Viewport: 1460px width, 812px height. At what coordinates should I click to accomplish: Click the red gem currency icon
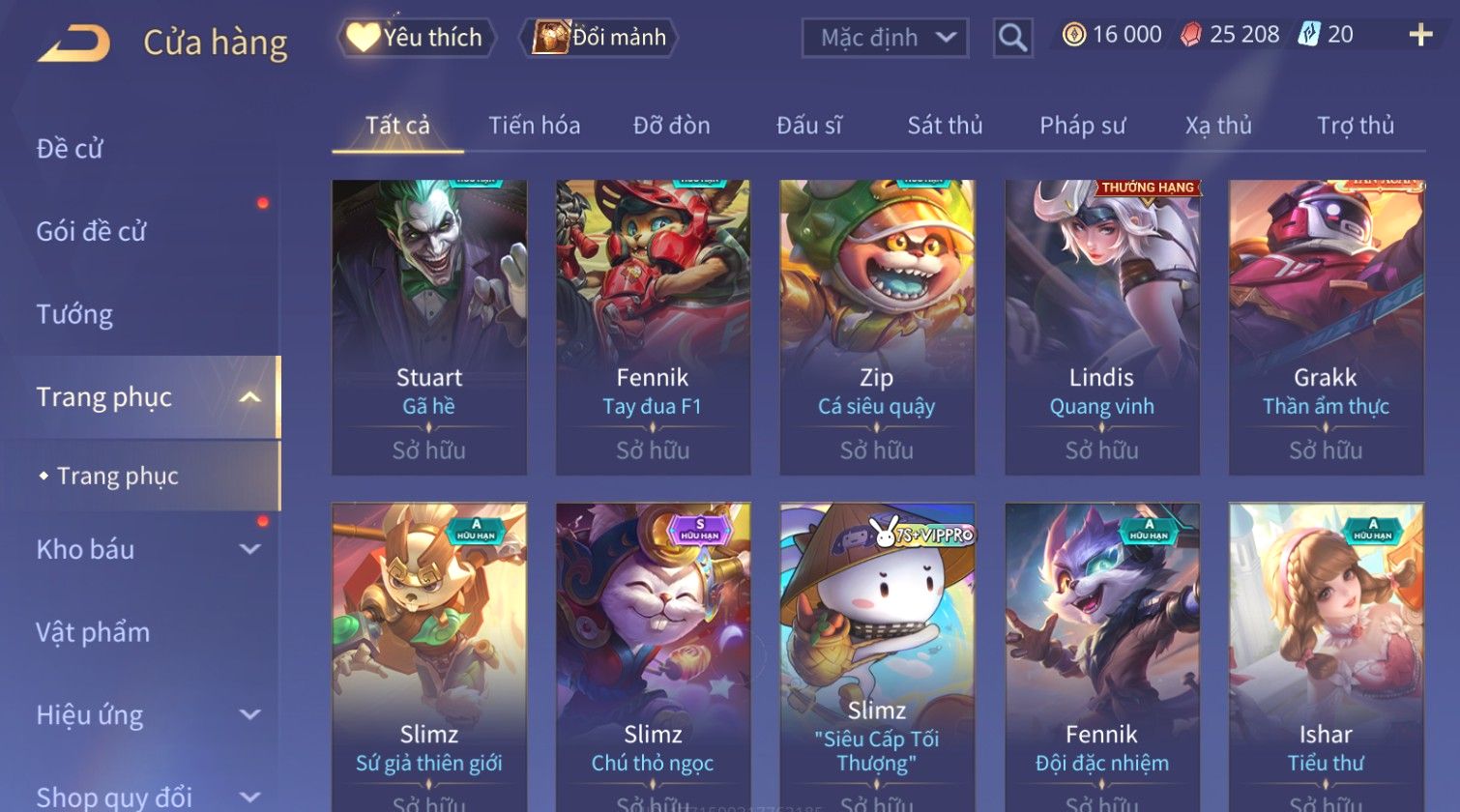1190,35
